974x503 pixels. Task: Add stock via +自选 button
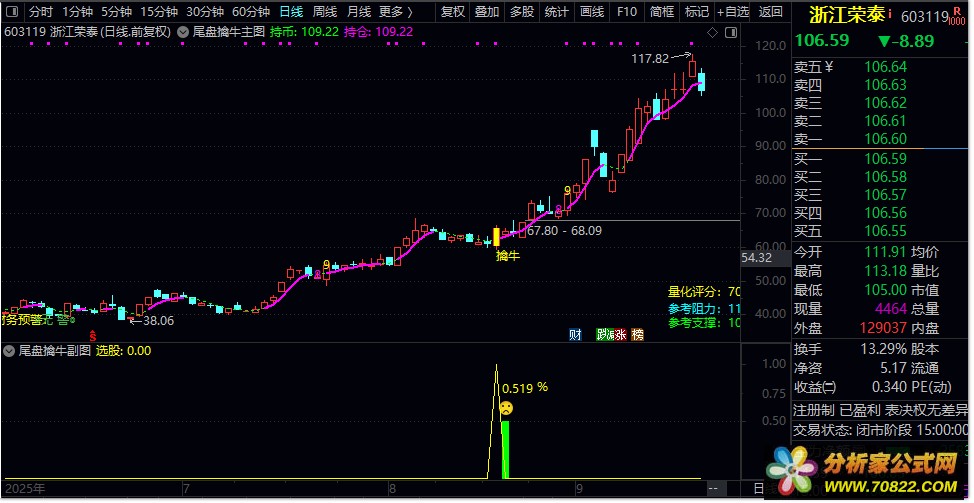[x=733, y=11]
